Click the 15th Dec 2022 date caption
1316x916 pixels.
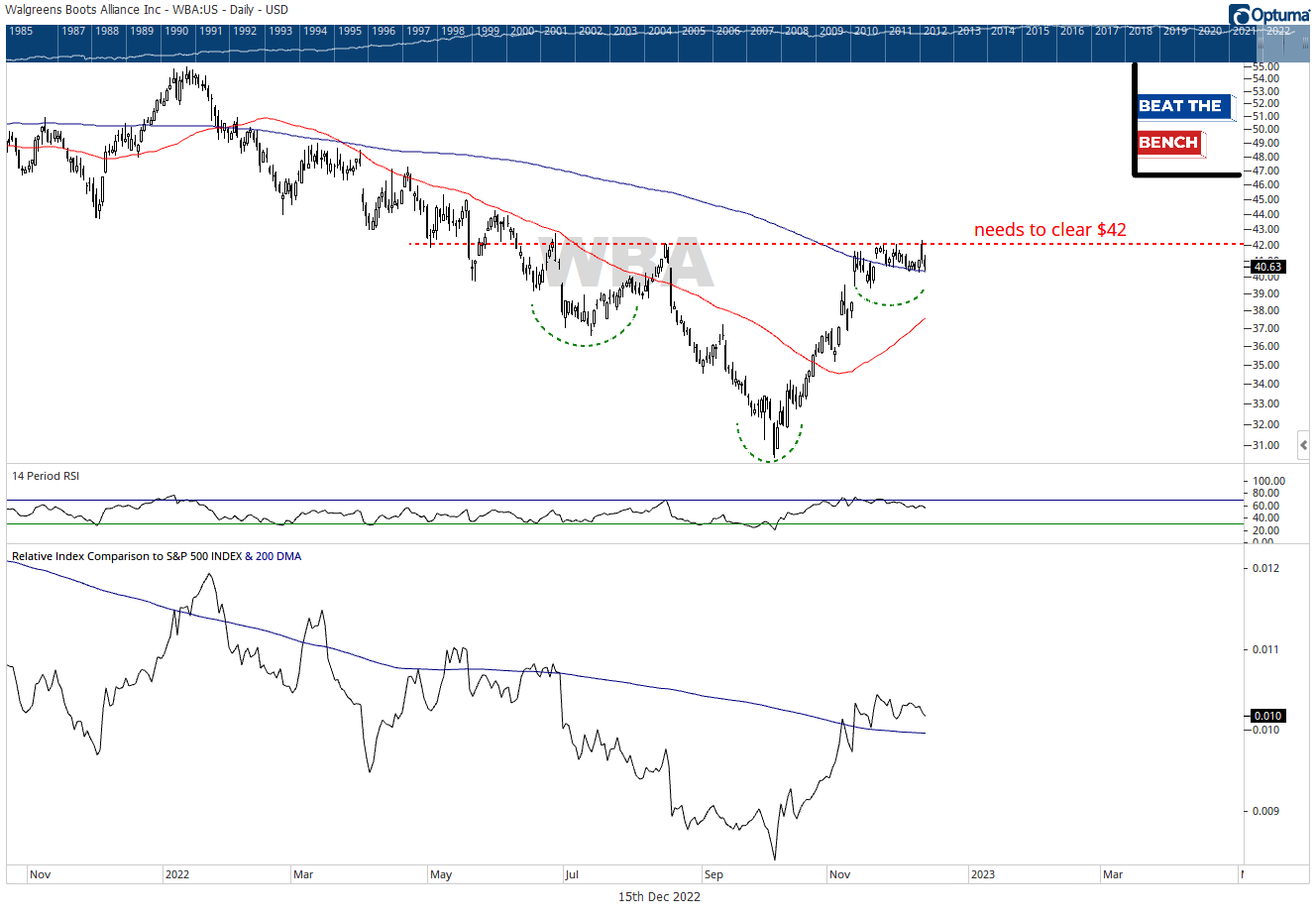tap(659, 896)
